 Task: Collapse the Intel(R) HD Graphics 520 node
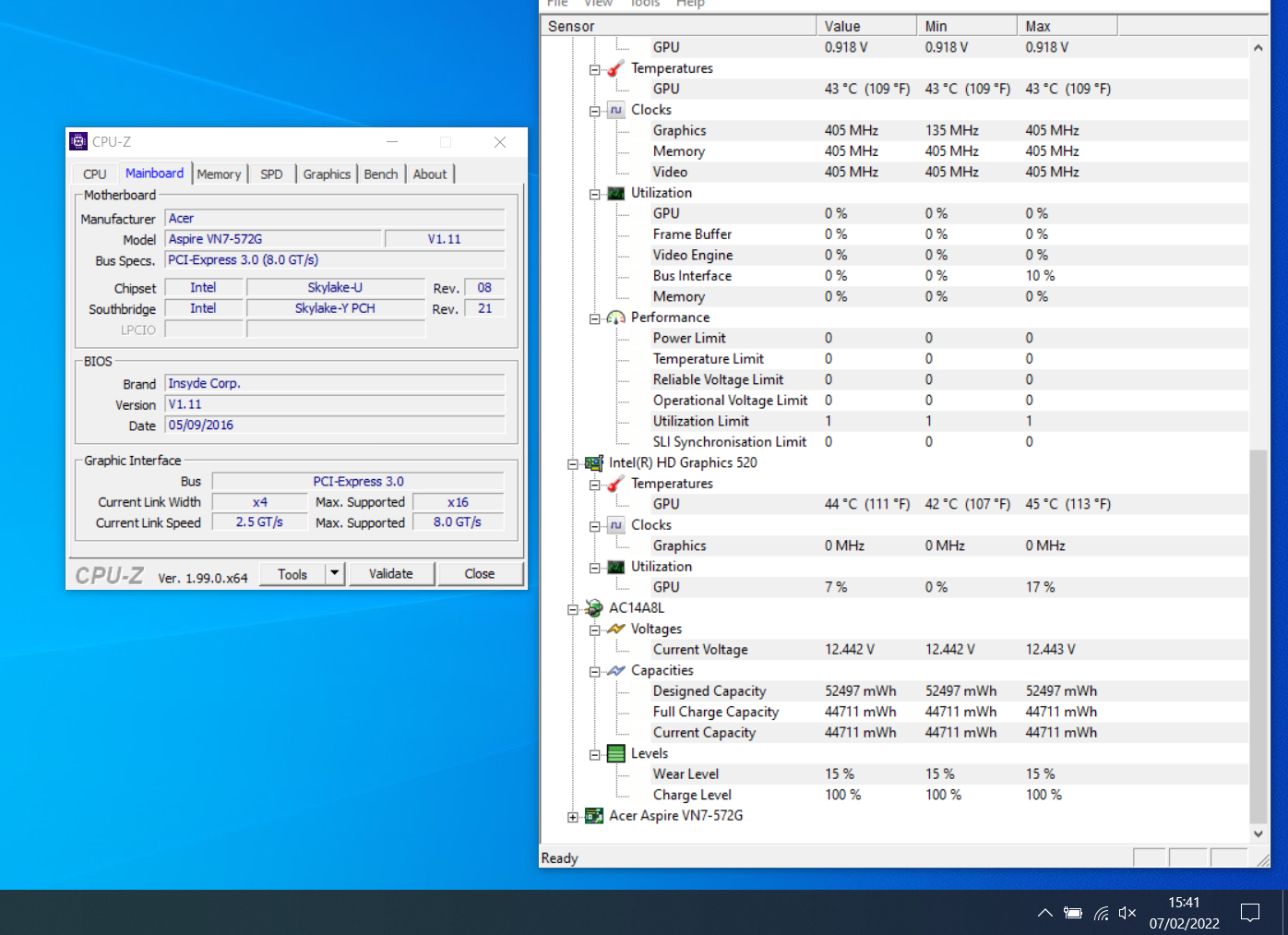pos(573,464)
